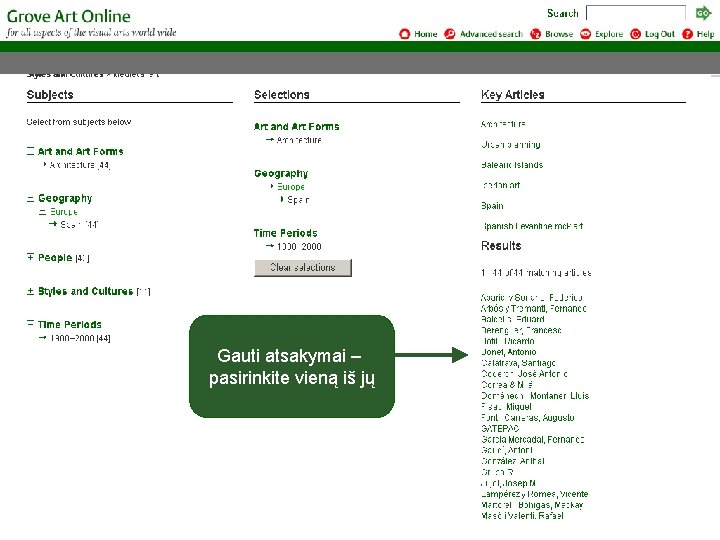Click the green GO search arrow
The height and width of the screenshot is (540, 720).
click(703, 13)
